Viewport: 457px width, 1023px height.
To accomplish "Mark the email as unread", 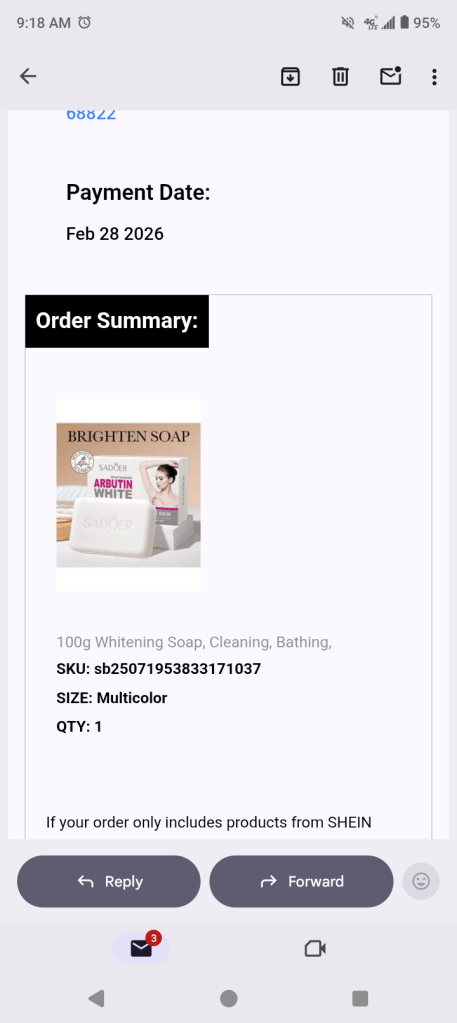I will (x=390, y=76).
